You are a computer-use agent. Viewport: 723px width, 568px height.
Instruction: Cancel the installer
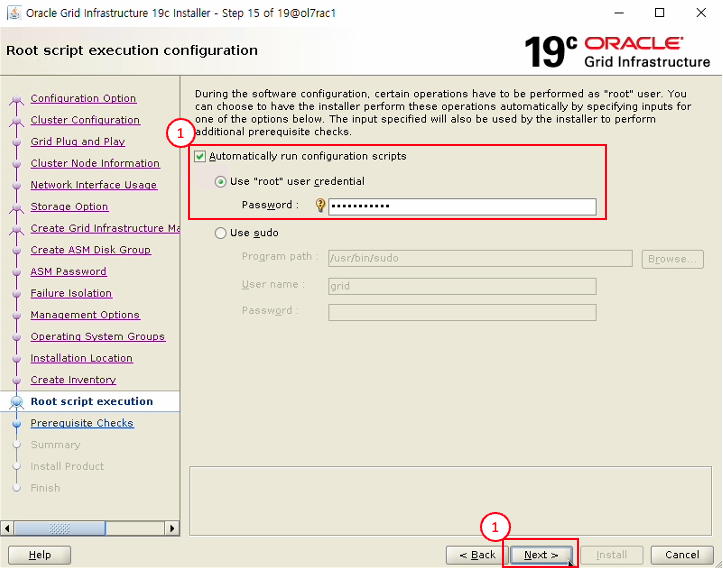click(x=682, y=555)
